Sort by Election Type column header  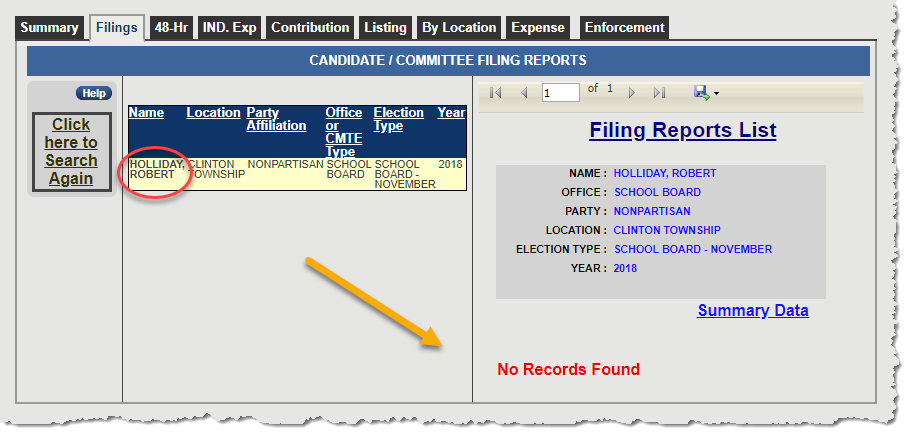coord(399,119)
